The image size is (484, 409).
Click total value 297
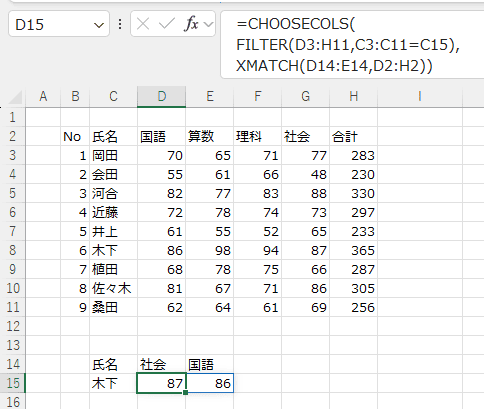(x=354, y=212)
